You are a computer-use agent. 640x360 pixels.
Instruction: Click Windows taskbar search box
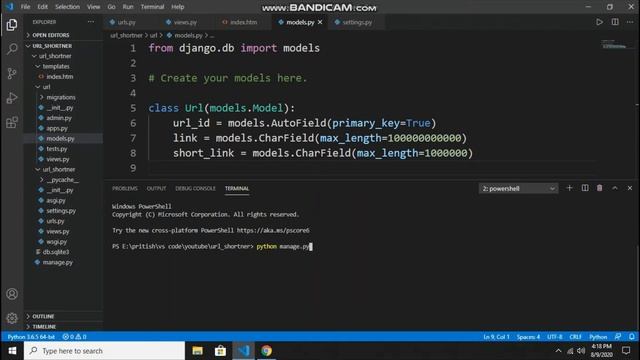coord(104,351)
